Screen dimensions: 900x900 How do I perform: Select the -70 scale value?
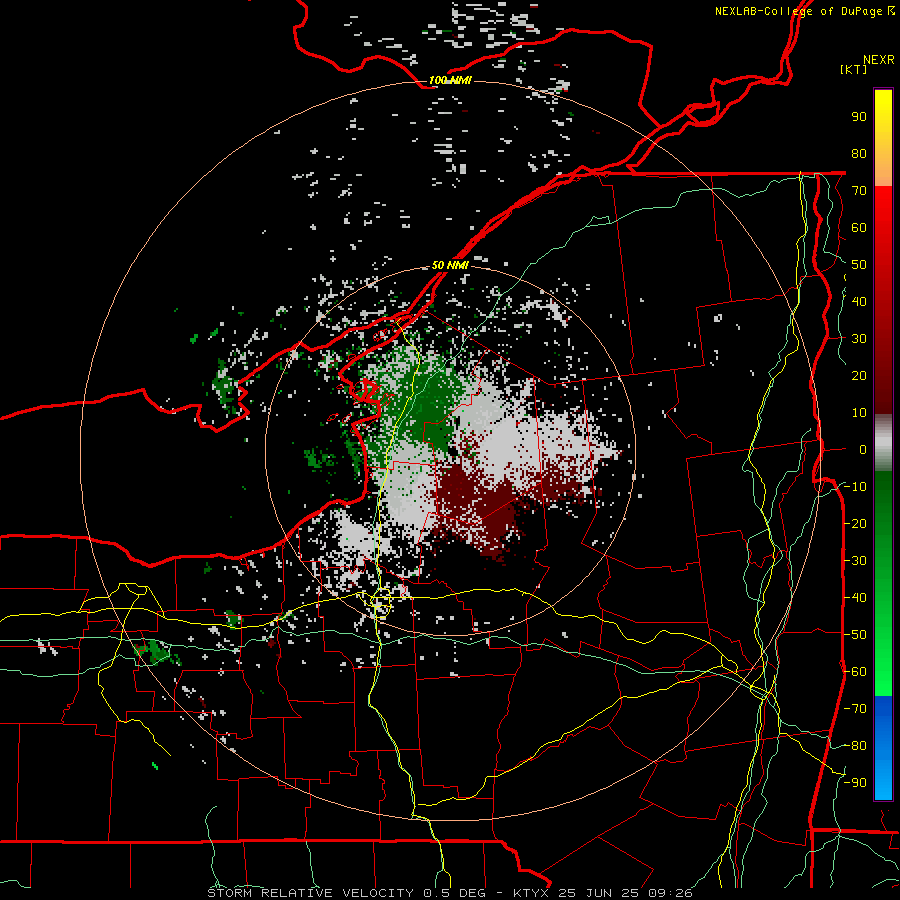[x=855, y=709]
